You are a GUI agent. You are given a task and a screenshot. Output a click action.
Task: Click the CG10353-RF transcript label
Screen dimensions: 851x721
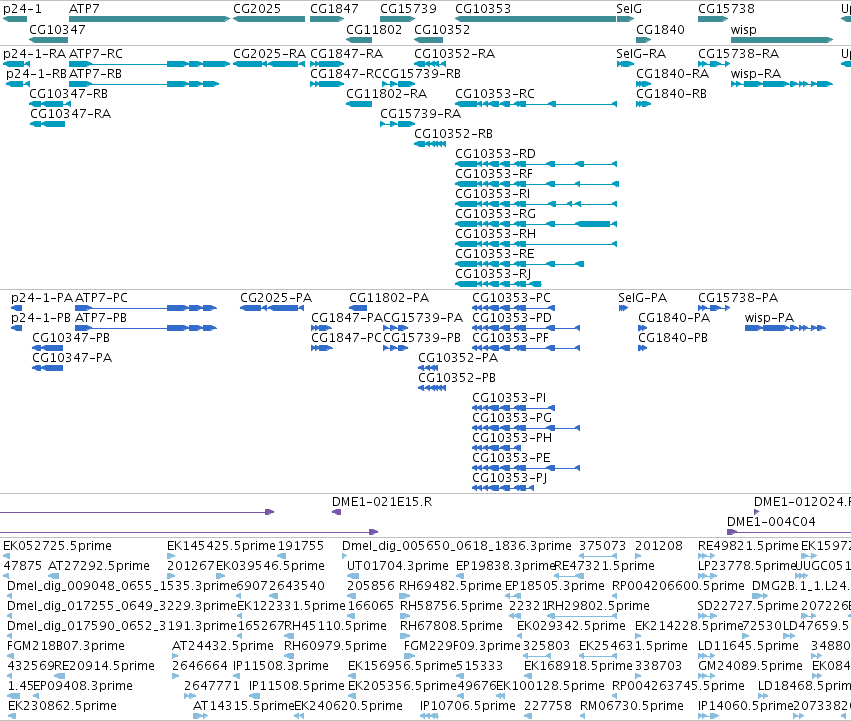pyautogui.click(x=494, y=174)
